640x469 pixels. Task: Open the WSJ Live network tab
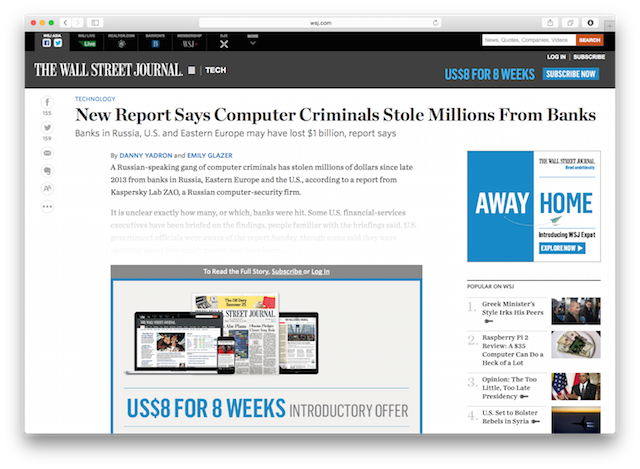pyautogui.click(x=89, y=41)
